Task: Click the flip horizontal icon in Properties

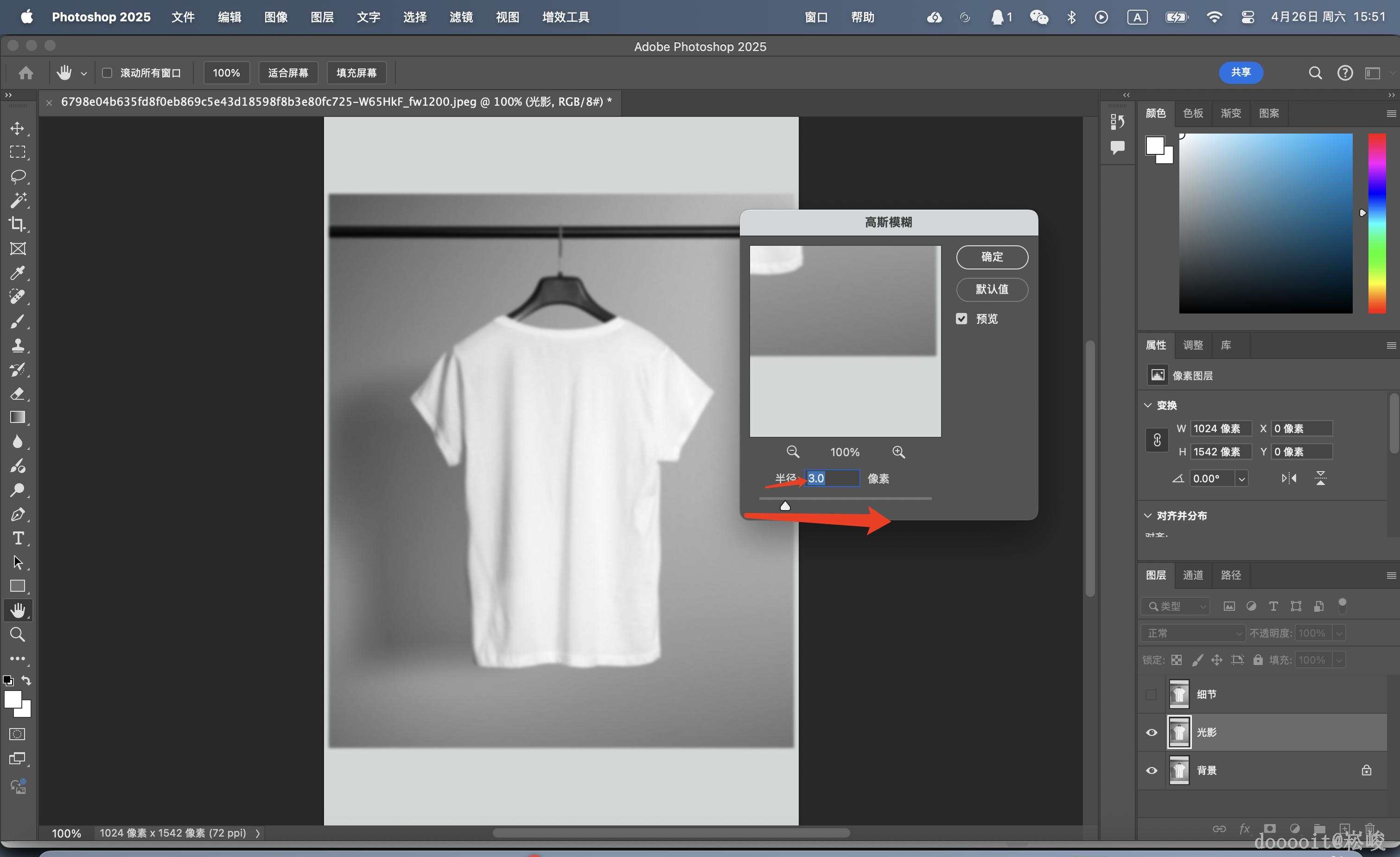Action: pos(1289,479)
